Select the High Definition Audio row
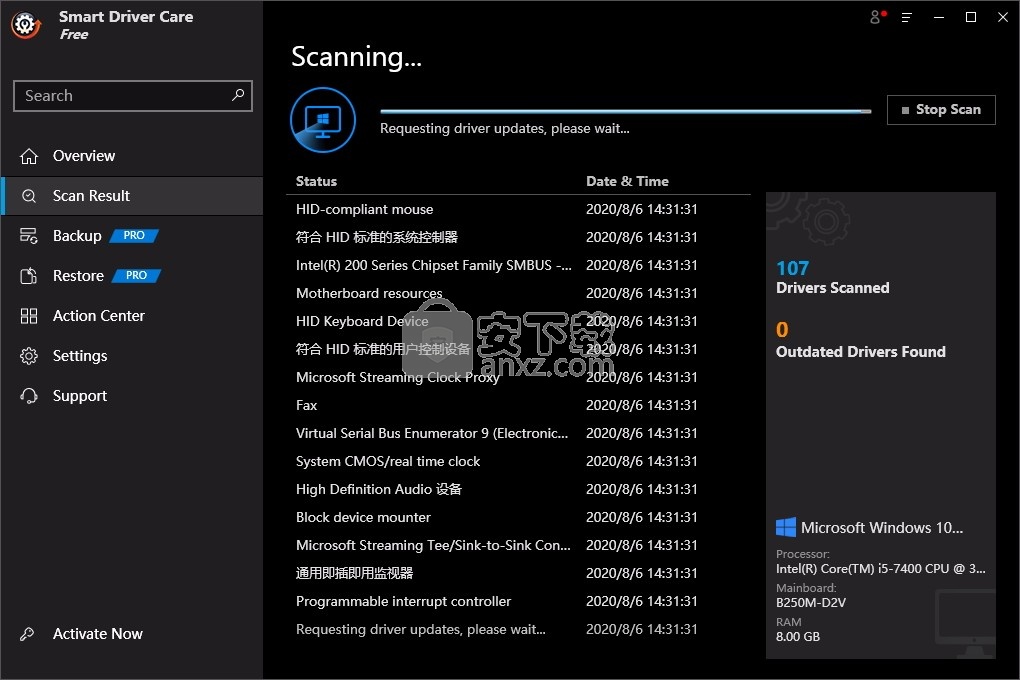 coord(518,489)
